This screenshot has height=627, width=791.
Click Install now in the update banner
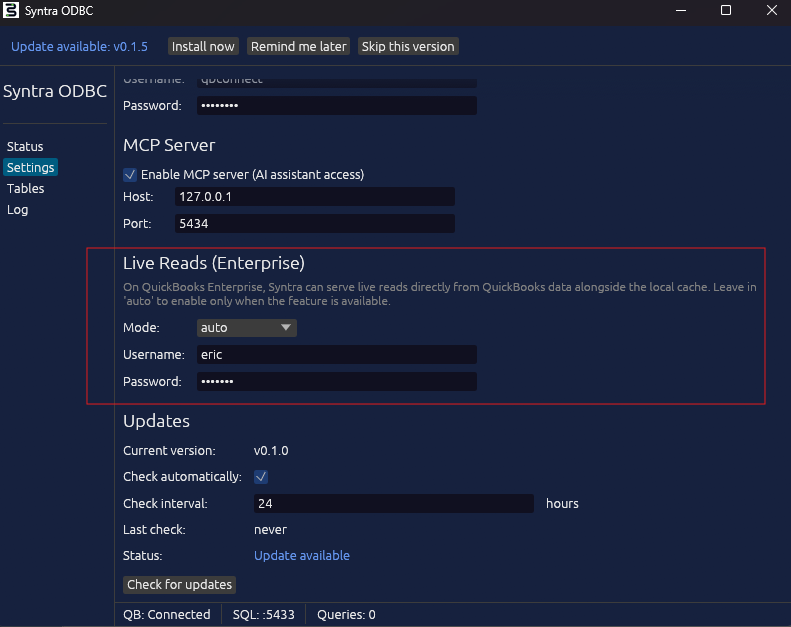click(203, 46)
